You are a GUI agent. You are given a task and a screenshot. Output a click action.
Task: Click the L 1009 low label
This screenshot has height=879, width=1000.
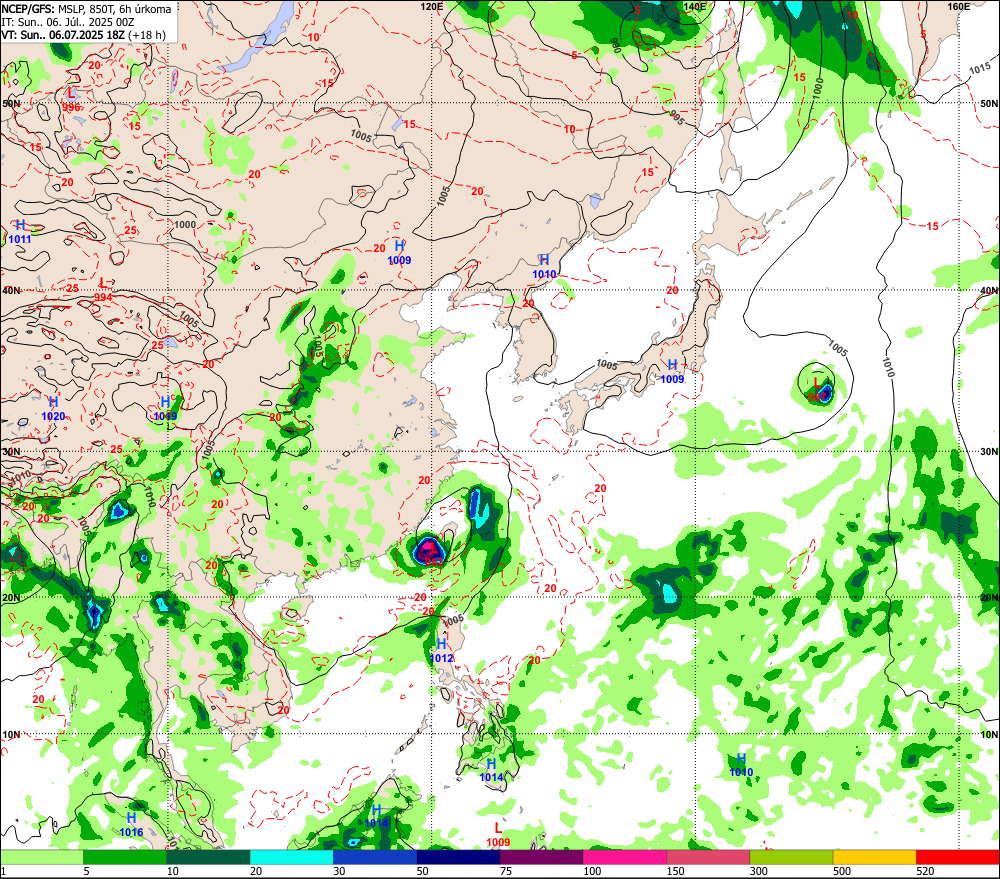click(498, 834)
